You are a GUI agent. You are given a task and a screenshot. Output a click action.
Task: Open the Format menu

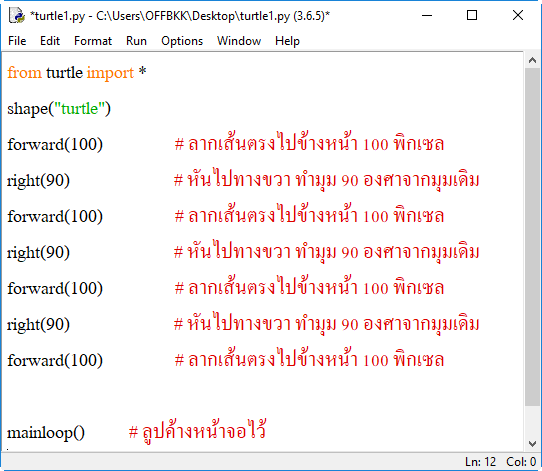tap(93, 41)
